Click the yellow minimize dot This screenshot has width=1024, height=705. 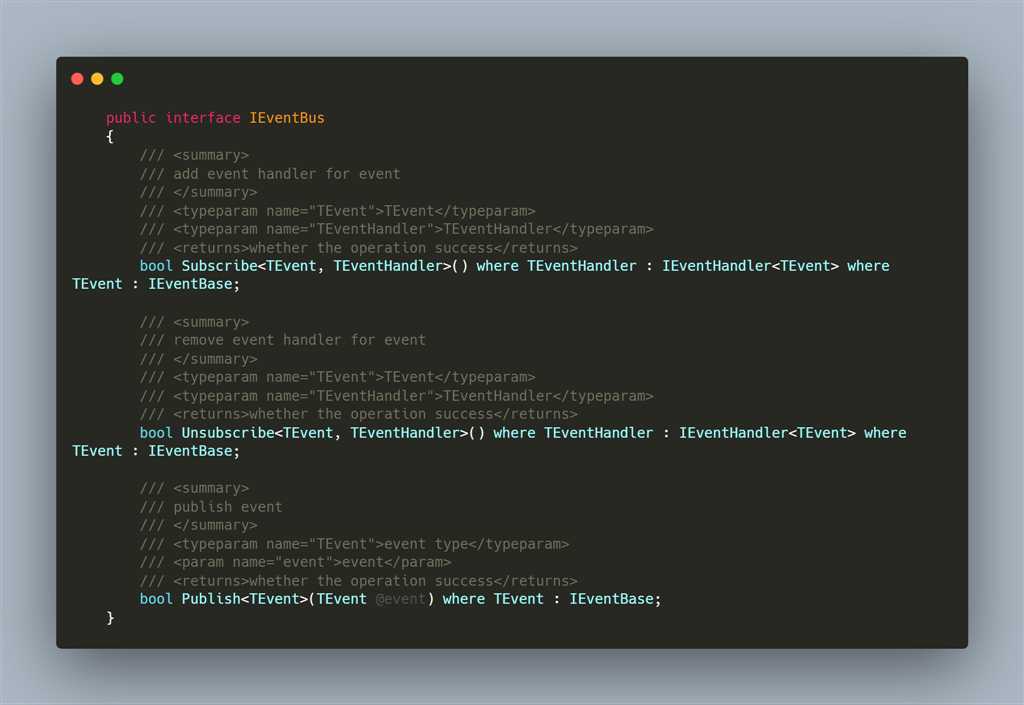[97, 79]
